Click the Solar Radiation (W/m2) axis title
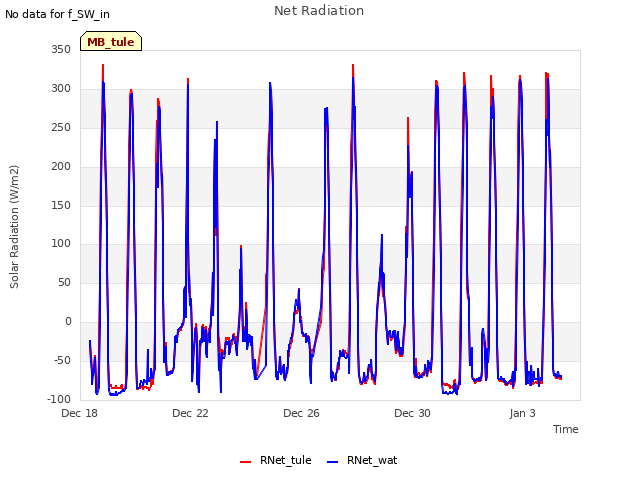640x480 pixels. (x=14, y=227)
